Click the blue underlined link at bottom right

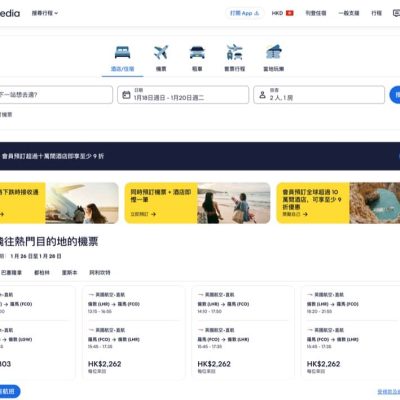click(x=389, y=392)
